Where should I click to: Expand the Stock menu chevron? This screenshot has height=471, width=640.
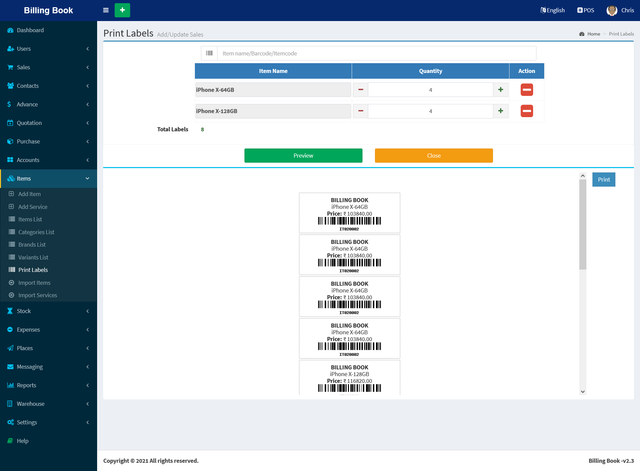click(x=87, y=311)
